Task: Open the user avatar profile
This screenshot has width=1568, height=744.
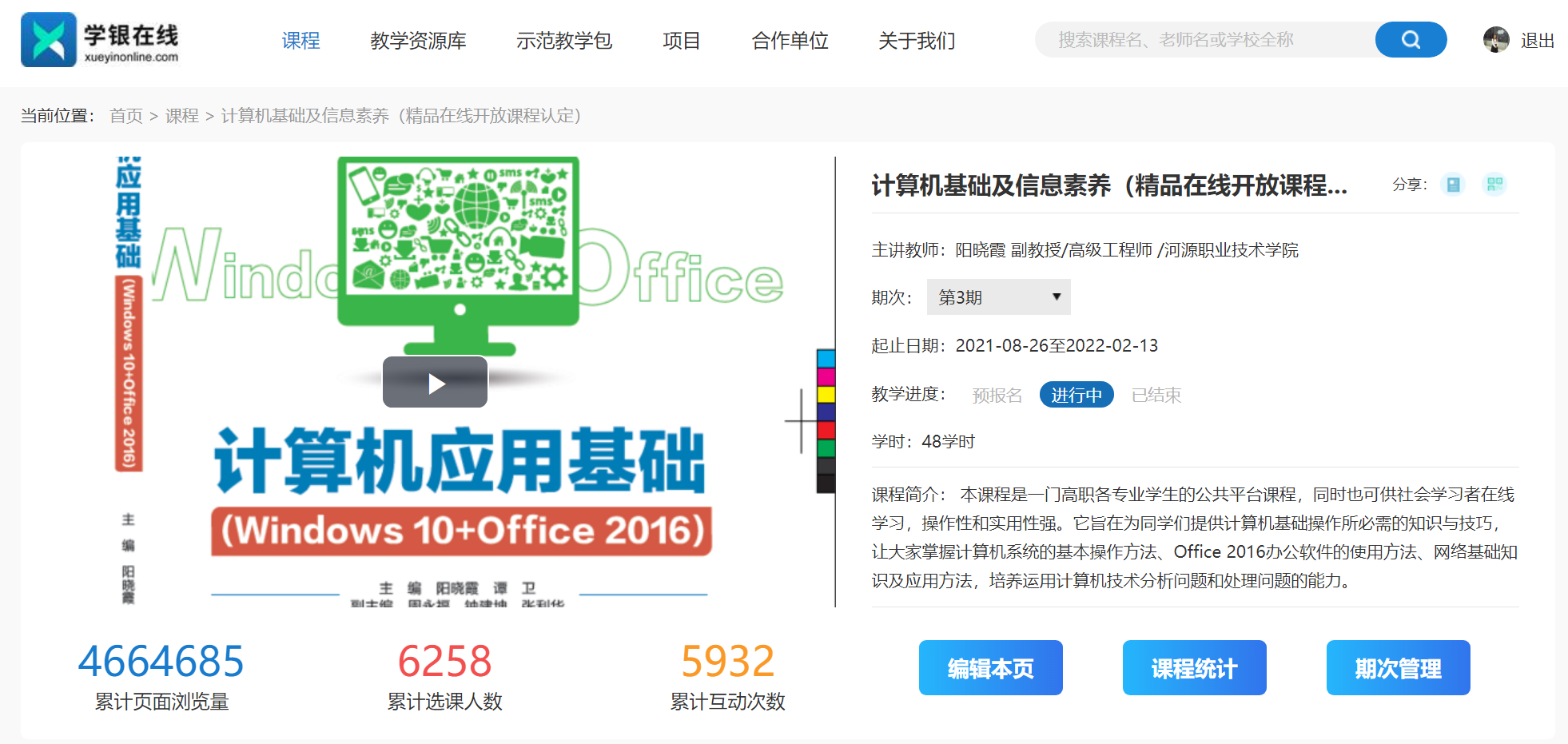Action: pos(1496,40)
